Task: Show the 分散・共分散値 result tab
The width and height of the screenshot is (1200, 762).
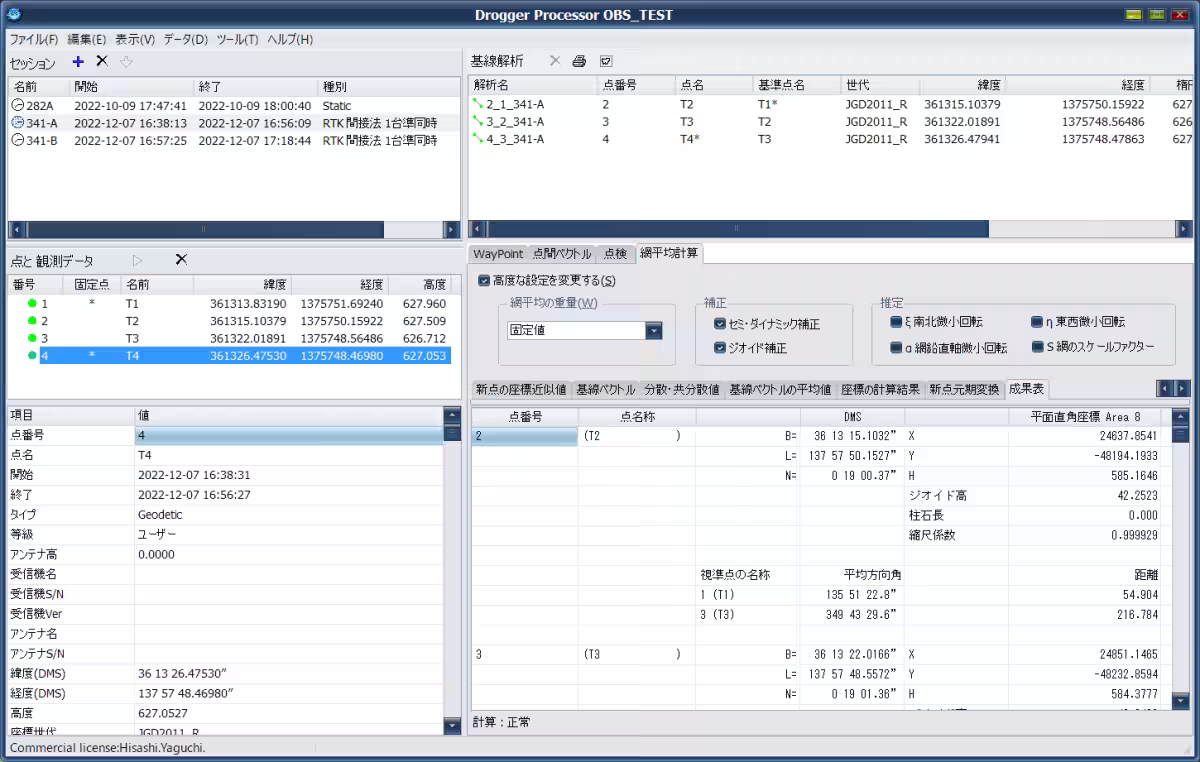Action: tap(682, 389)
